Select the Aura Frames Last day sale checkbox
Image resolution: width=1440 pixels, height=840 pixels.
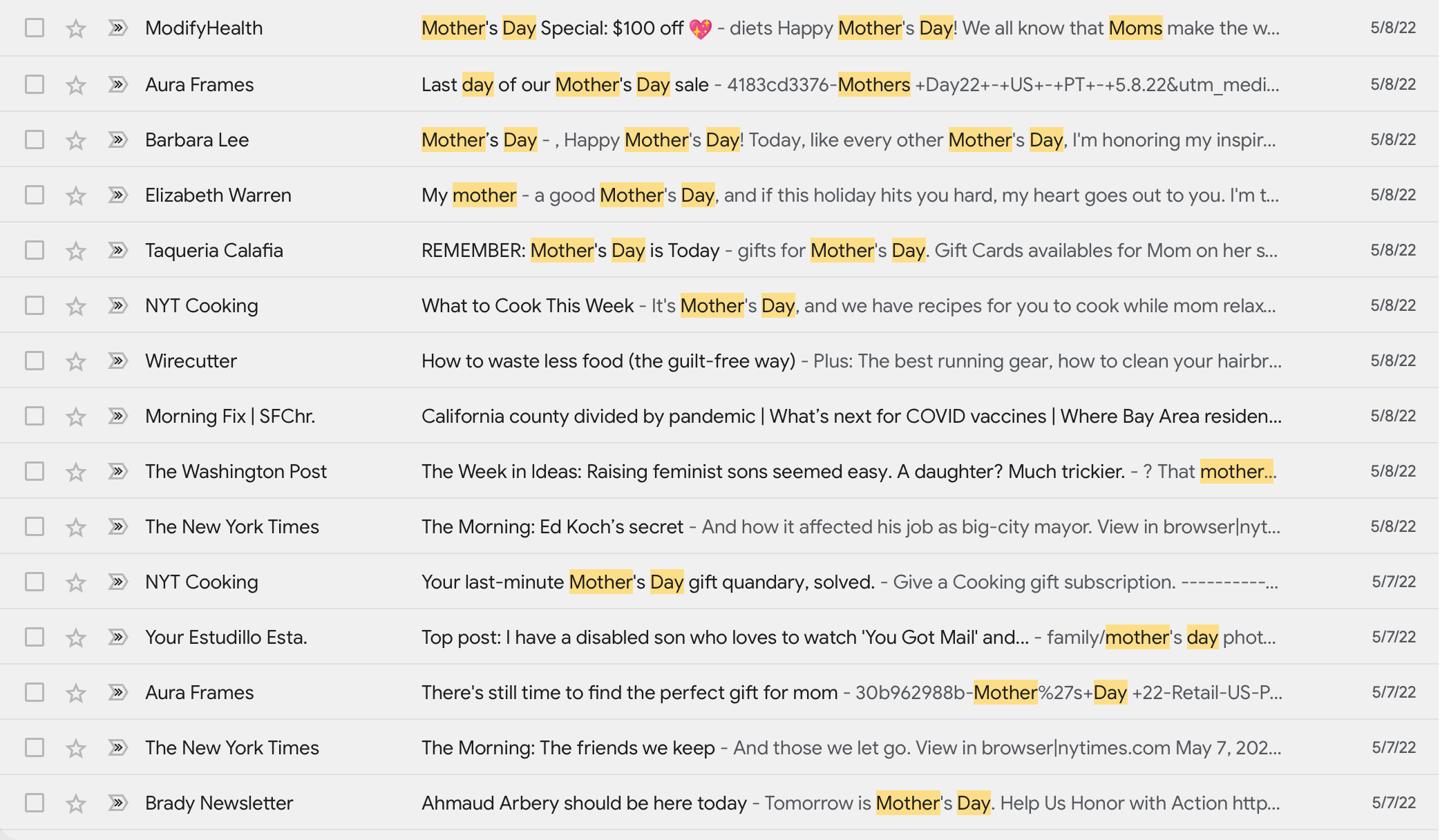[x=35, y=84]
